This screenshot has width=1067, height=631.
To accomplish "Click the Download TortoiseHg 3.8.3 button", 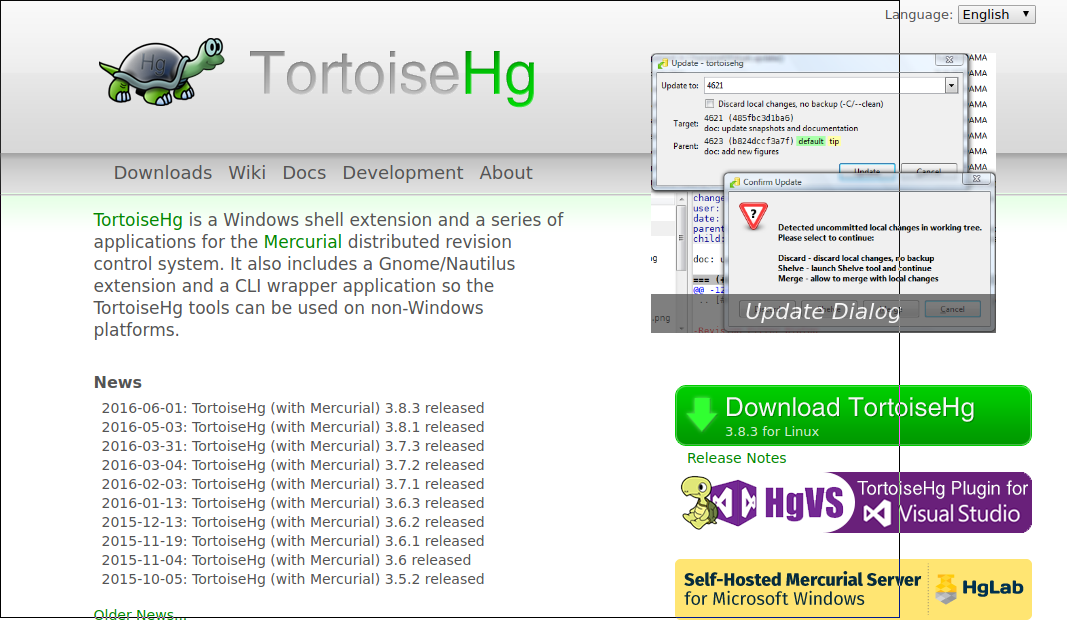I will click(x=853, y=415).
